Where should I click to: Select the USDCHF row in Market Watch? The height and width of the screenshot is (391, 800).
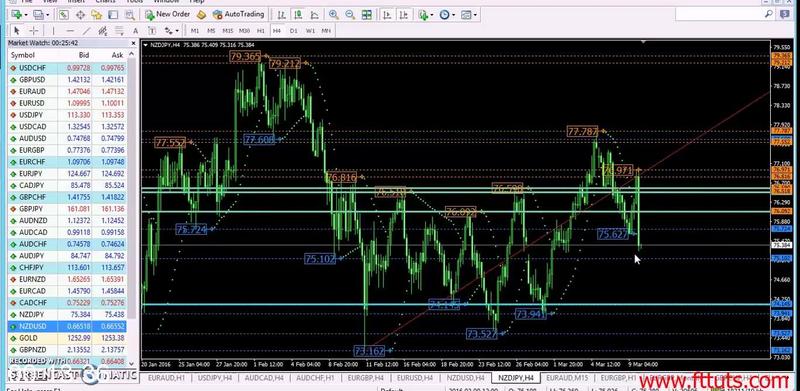(67, 68)
